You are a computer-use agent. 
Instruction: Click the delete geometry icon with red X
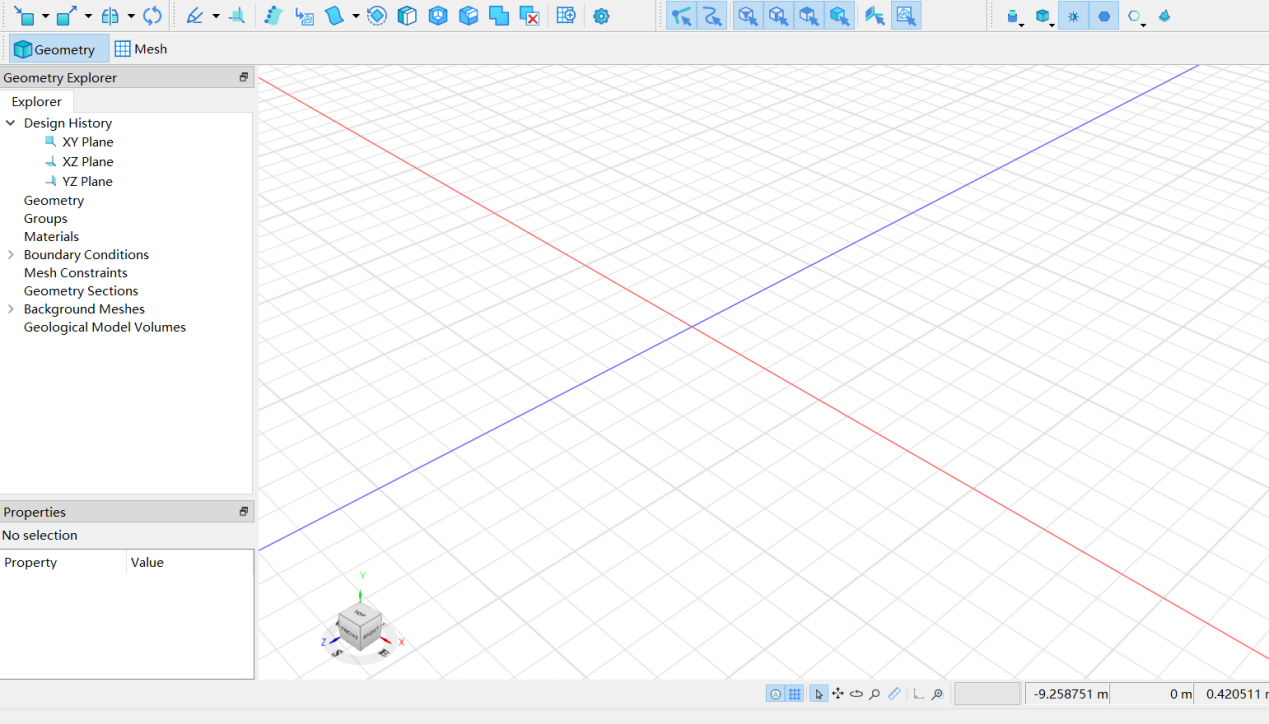click(530, 16)
